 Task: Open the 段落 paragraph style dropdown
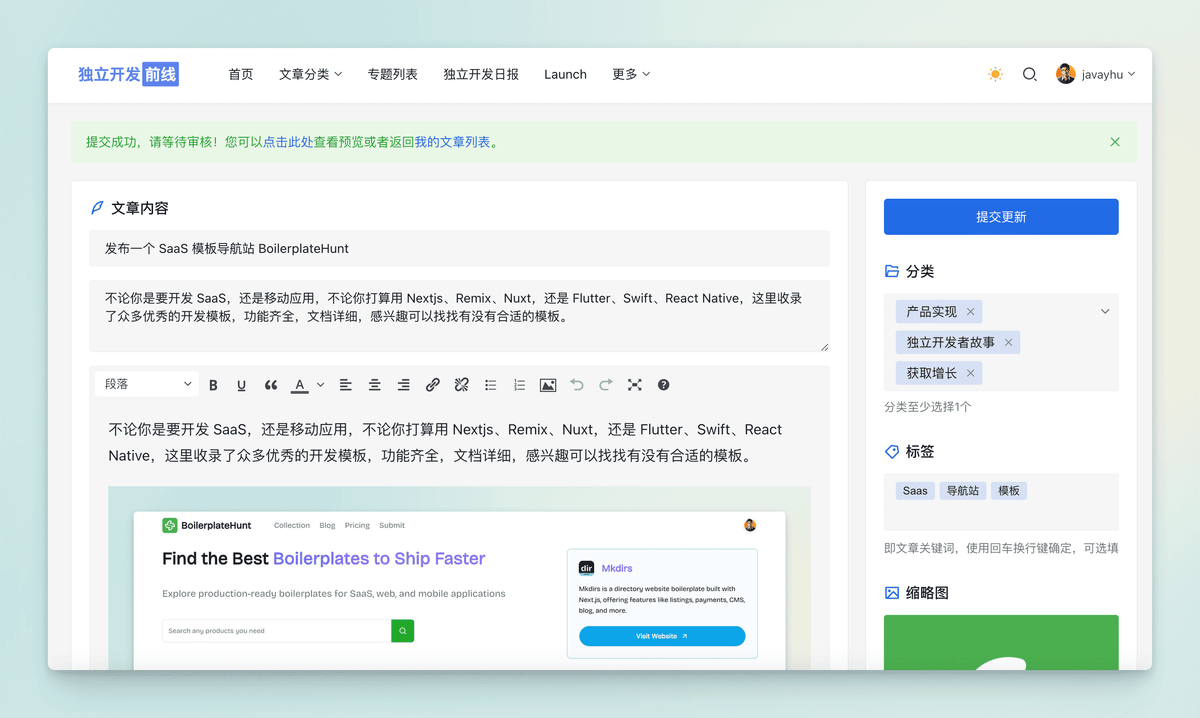coord(148,385)
